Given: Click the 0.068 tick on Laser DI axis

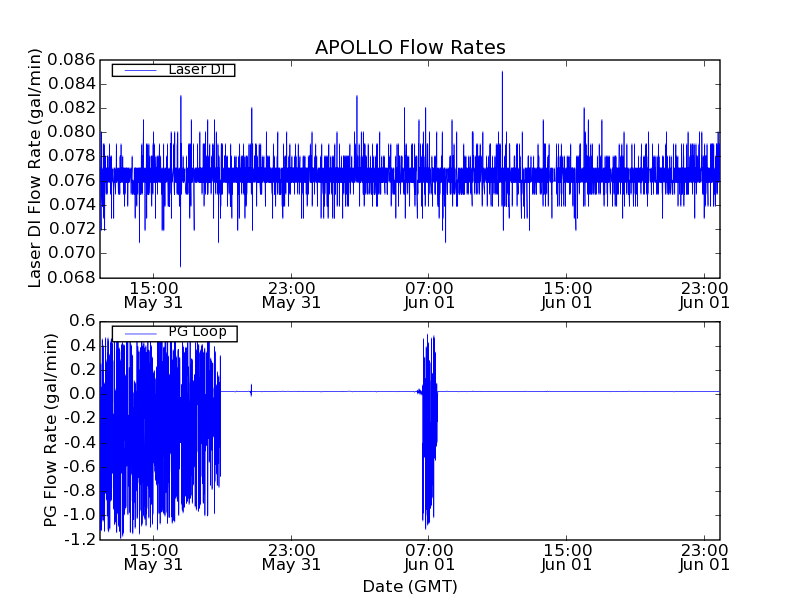Looking at the screenshot, I should [x=71, y=278].
